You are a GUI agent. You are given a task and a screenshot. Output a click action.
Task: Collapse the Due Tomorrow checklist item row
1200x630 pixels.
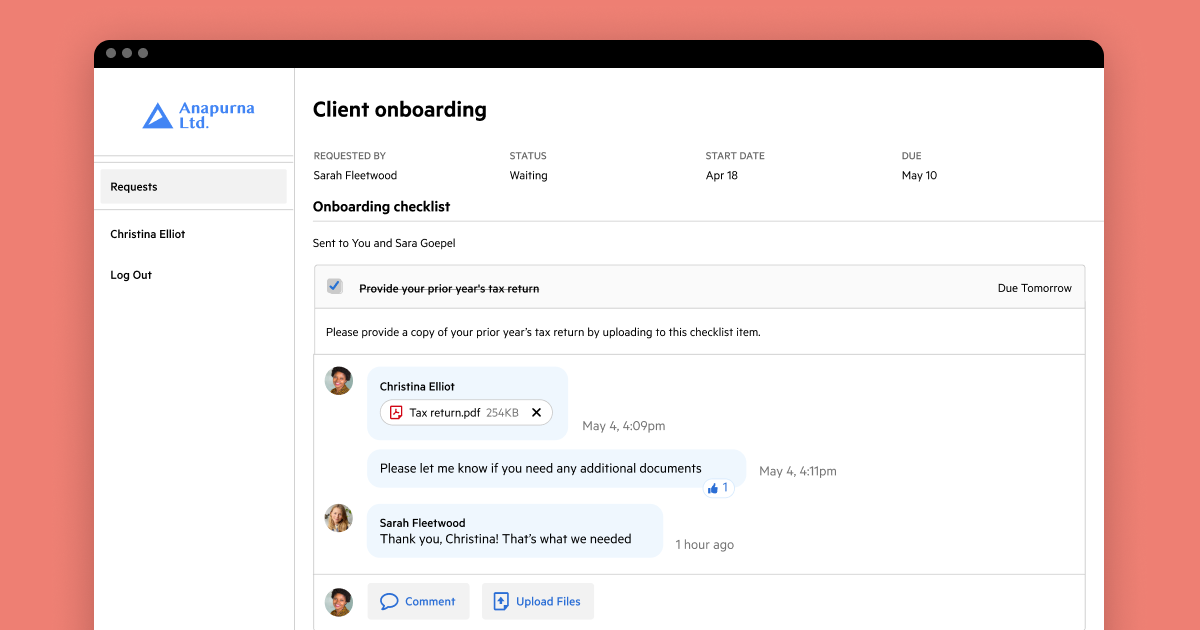(700, 288)
